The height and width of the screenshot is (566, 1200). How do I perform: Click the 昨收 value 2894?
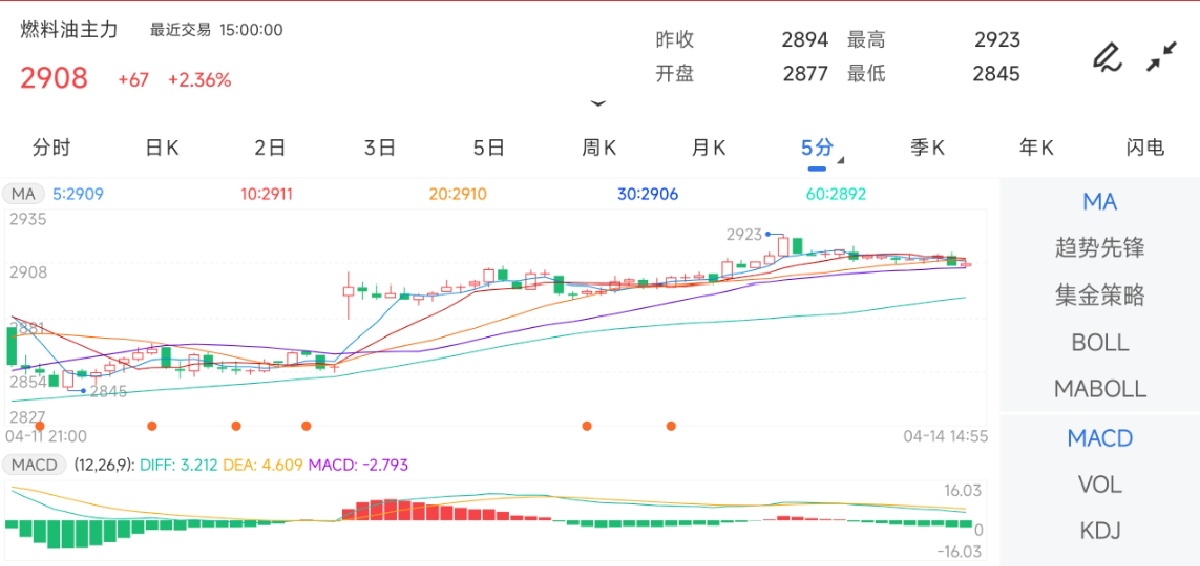pyautogui.click(x=805, y=40)
